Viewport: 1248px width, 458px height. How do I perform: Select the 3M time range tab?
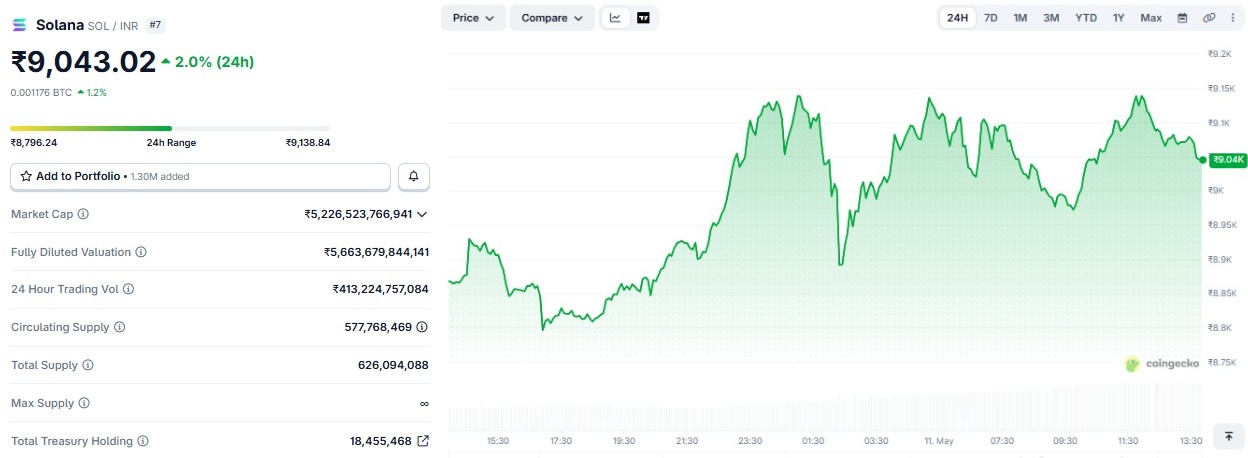click(1051, 18)
